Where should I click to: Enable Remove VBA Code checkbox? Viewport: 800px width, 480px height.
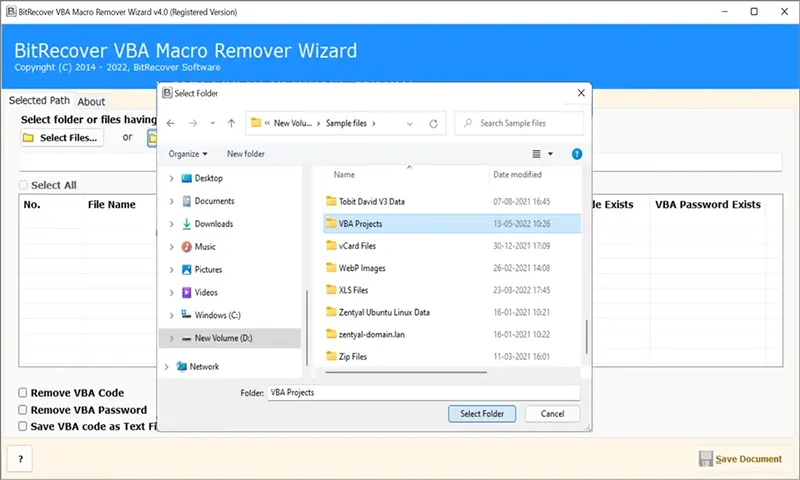coord(22,393)
